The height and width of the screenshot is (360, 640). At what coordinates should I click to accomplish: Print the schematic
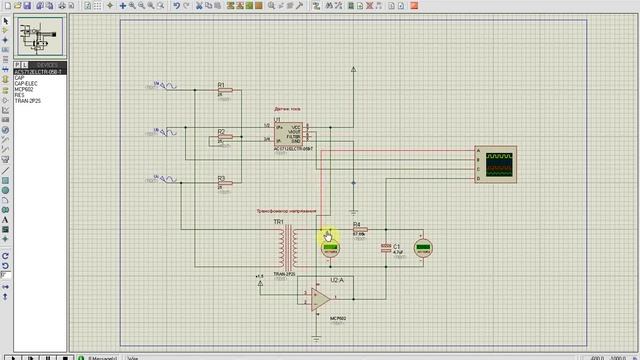pyautogui.click(x=62, y=6)
